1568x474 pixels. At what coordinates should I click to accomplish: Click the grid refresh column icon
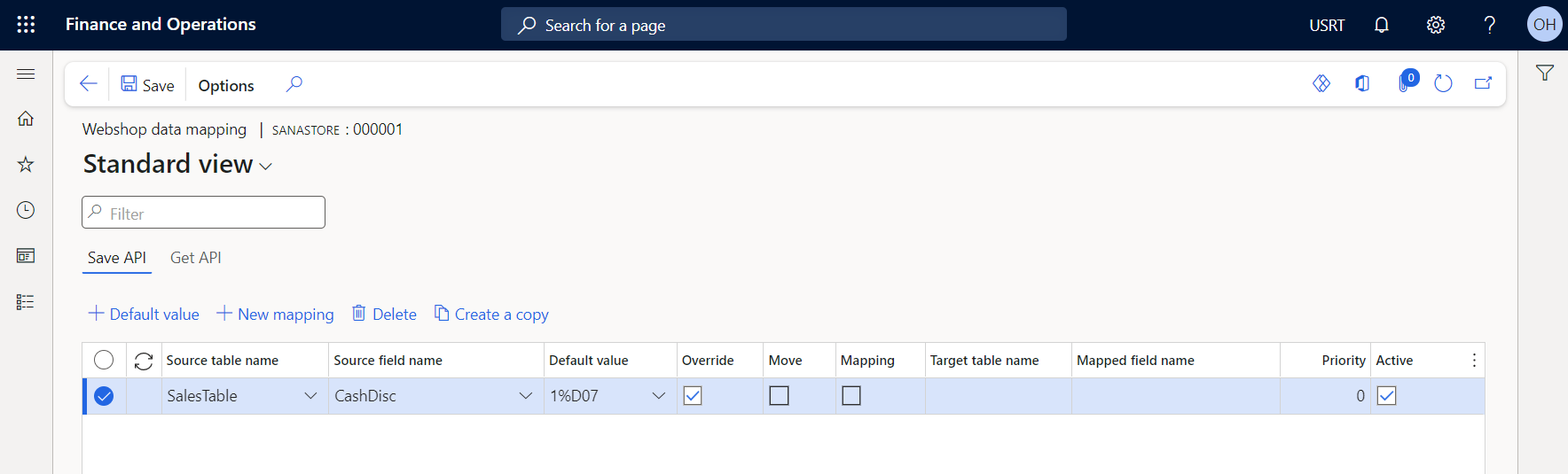point(144,361)
